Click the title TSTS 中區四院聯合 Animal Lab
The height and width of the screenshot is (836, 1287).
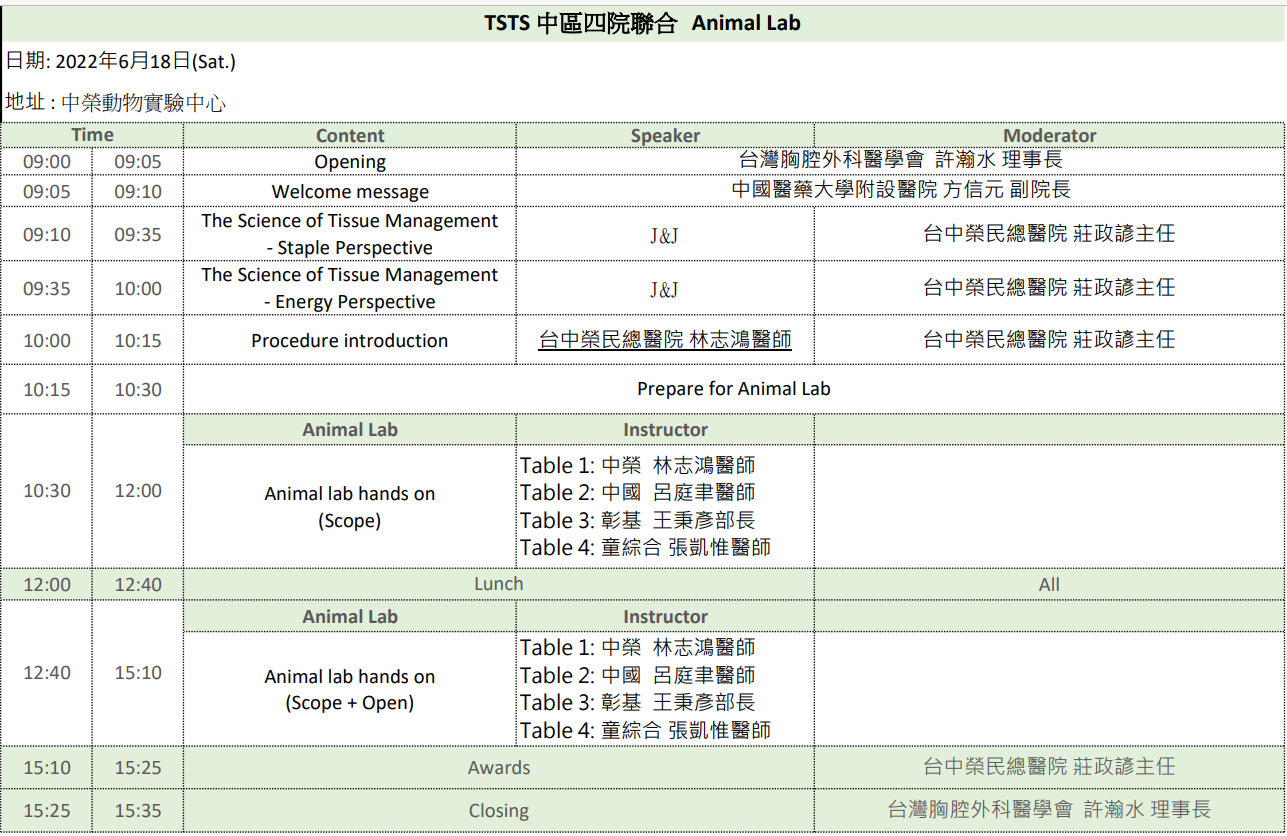click(642, 23)
